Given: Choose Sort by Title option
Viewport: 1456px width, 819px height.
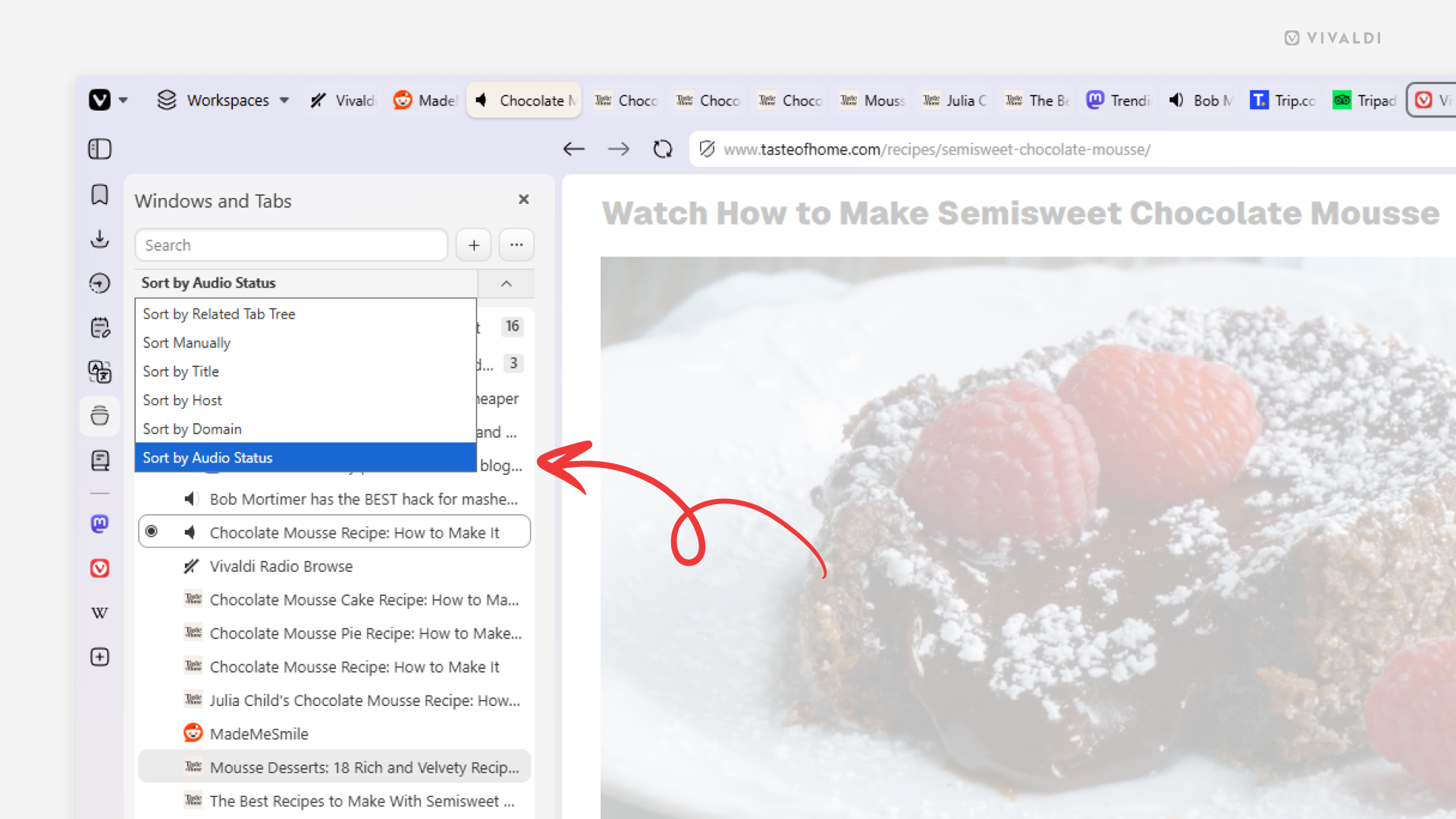Looking at the screenshot, I should 306,372.
